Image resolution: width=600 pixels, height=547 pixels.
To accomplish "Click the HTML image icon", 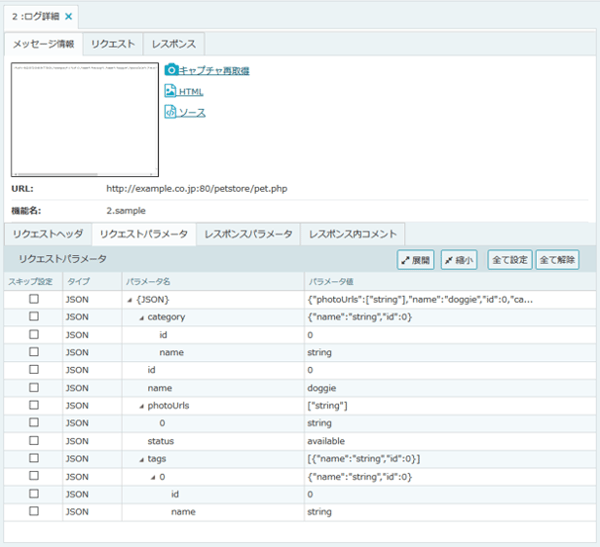I will (x=170, y=91).
